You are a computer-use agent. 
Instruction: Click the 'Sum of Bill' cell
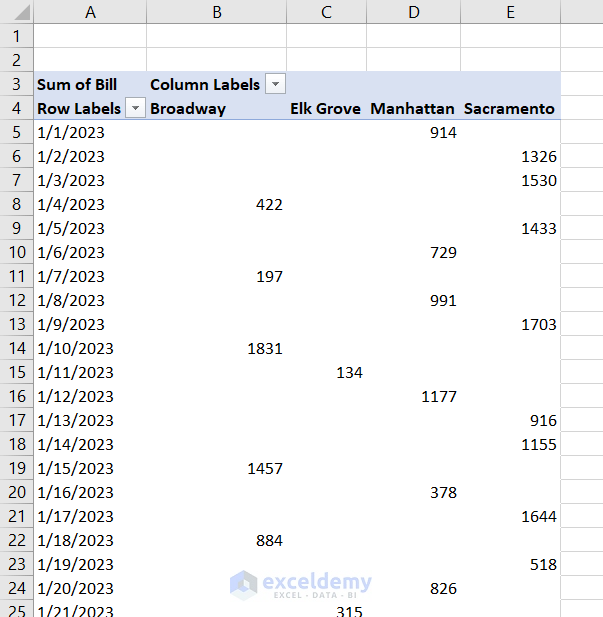pos(90,84)
